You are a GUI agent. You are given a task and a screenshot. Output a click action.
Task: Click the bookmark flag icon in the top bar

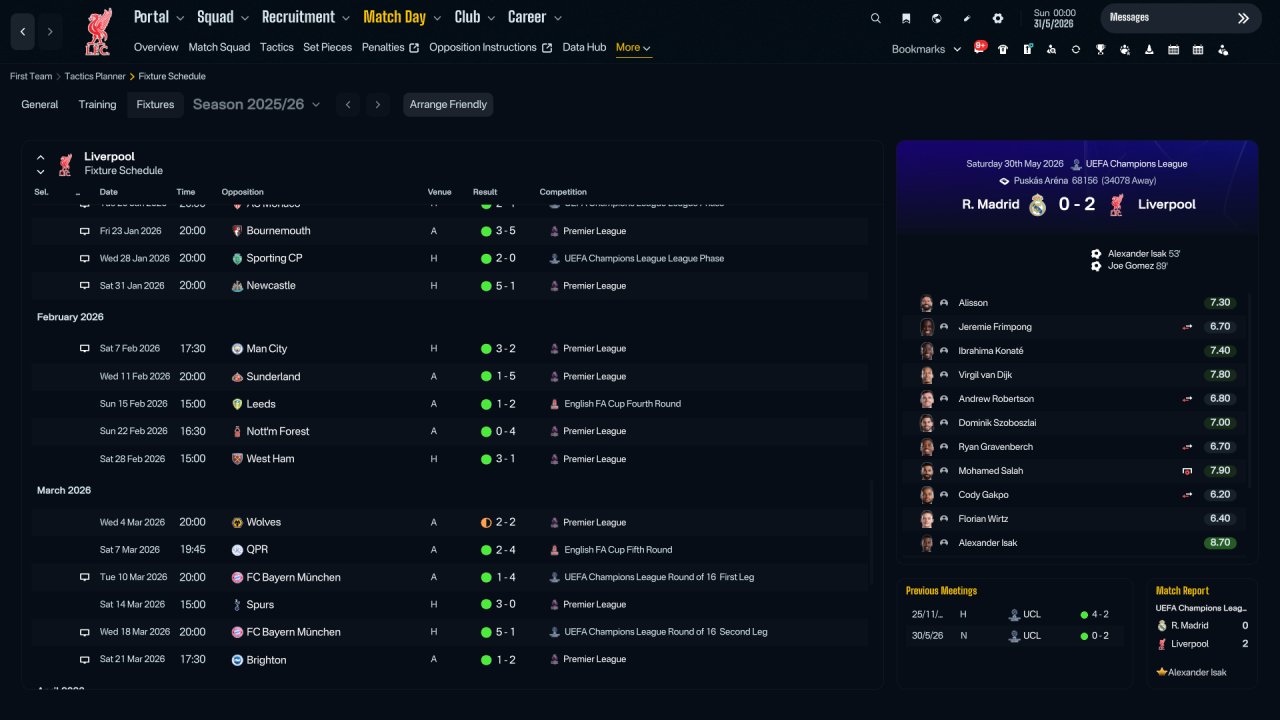coord(906,18)
